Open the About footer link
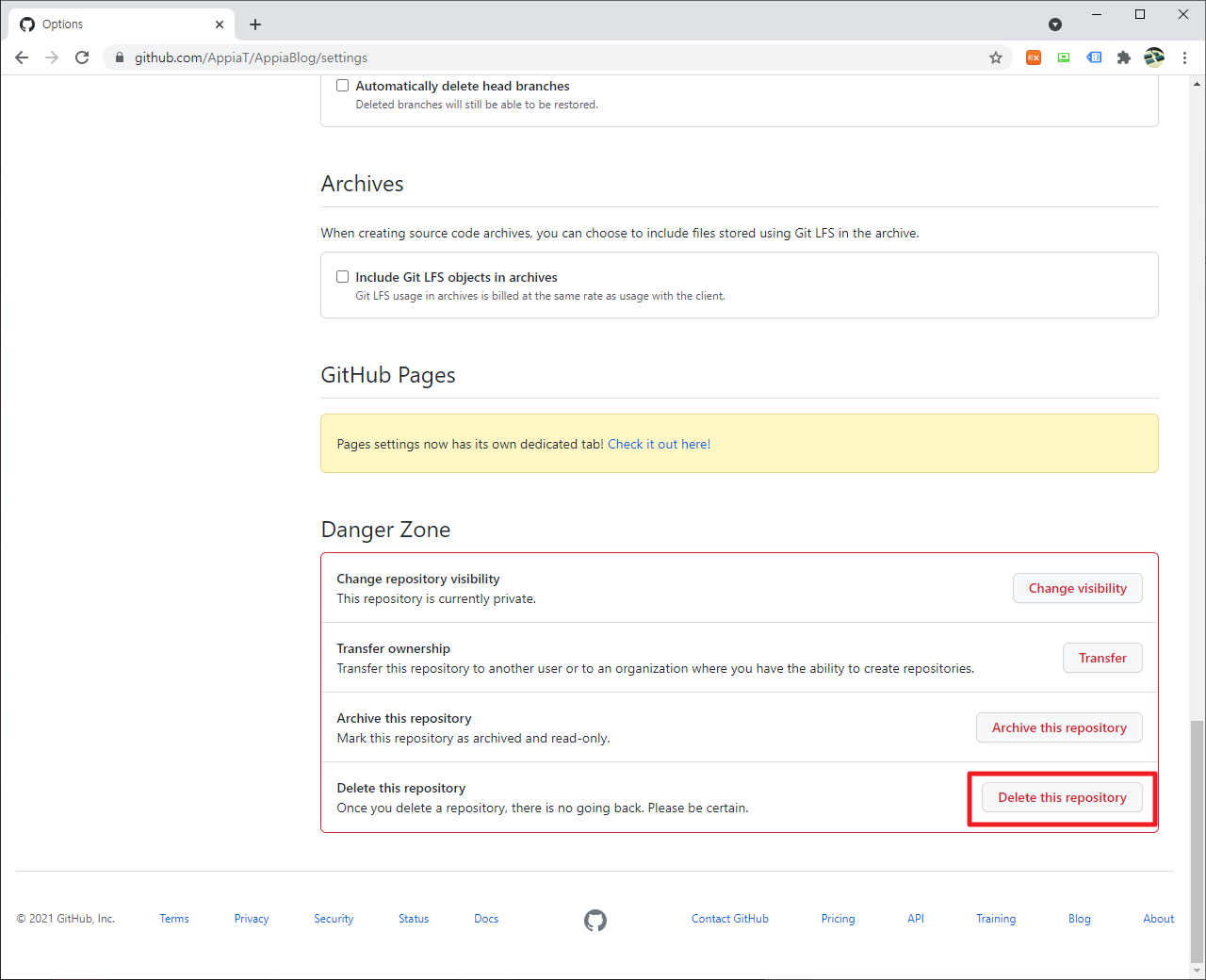1206x980 pixels. [1159, 919]
